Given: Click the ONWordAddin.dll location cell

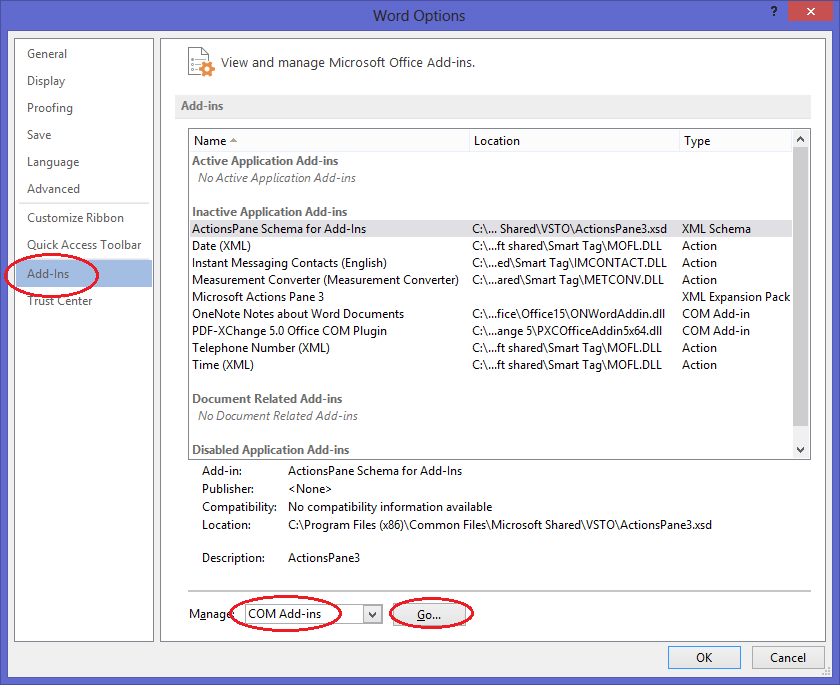Looking at the screenshot, I should pyautogui.click(x=568, y=314).
